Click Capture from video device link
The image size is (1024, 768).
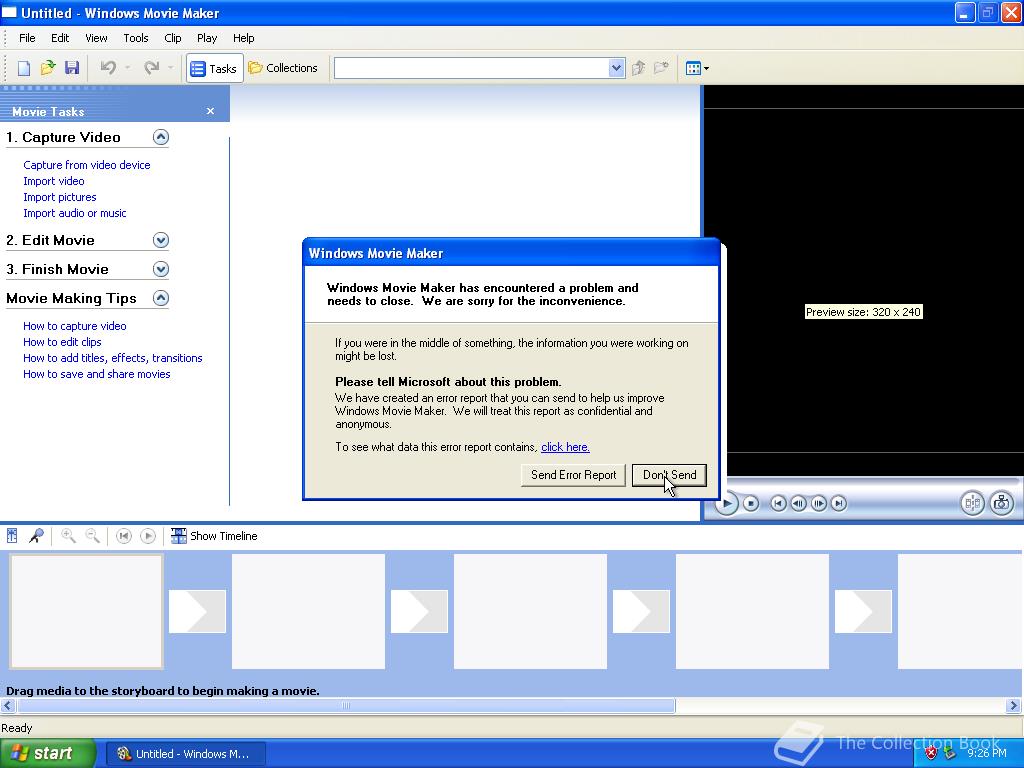(87, 165)
